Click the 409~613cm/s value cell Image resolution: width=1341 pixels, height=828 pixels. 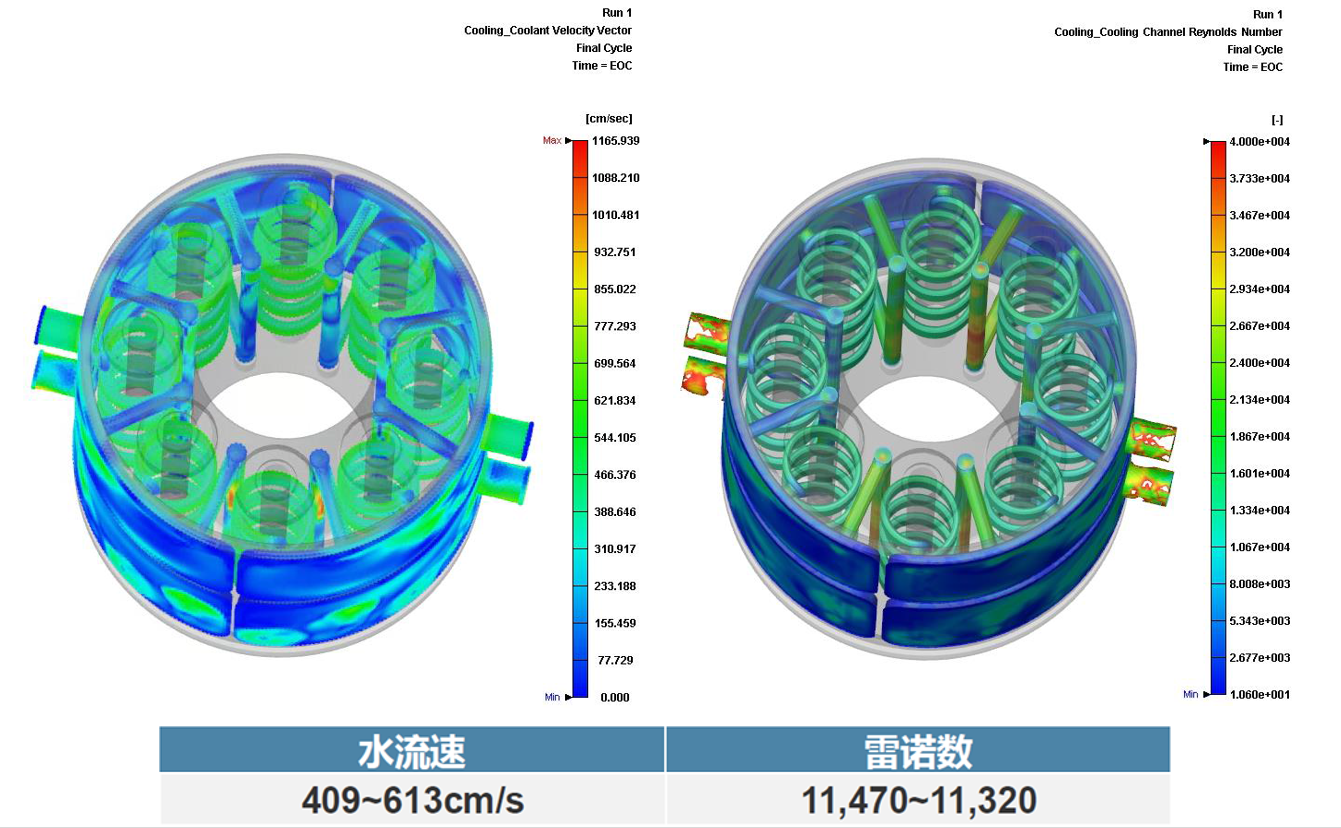(412, 800)
